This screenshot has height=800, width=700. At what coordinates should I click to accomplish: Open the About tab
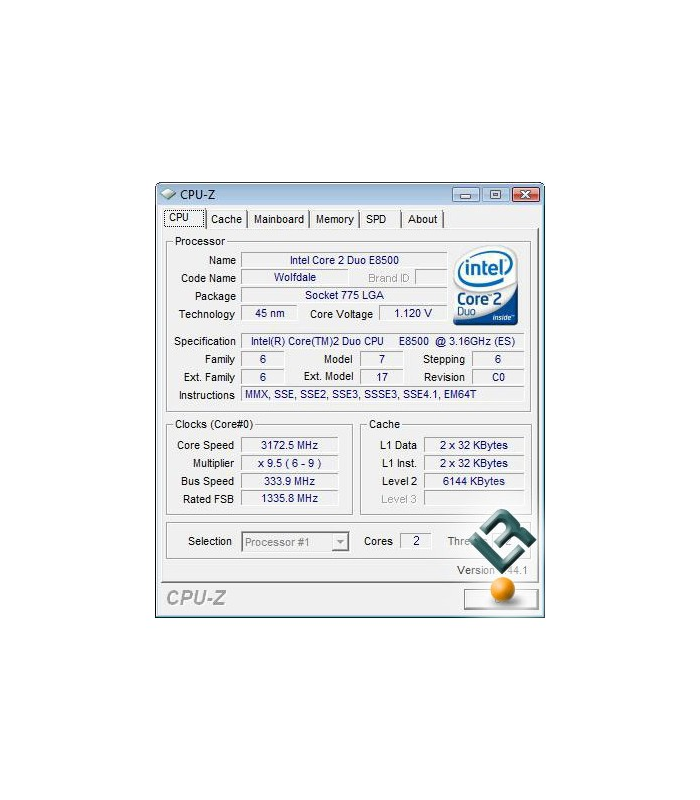point(422,219)
